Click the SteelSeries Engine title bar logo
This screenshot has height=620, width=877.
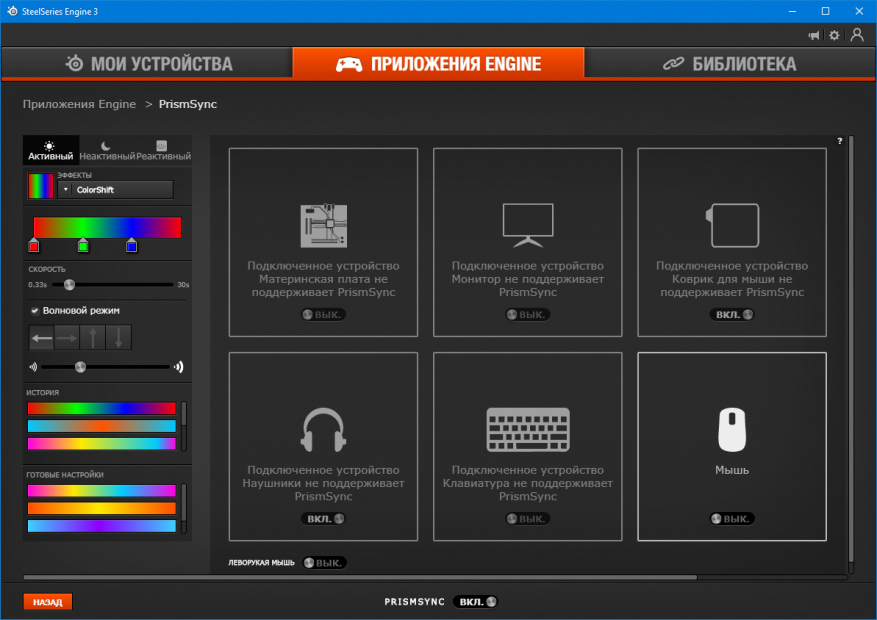tap(12, 11)
